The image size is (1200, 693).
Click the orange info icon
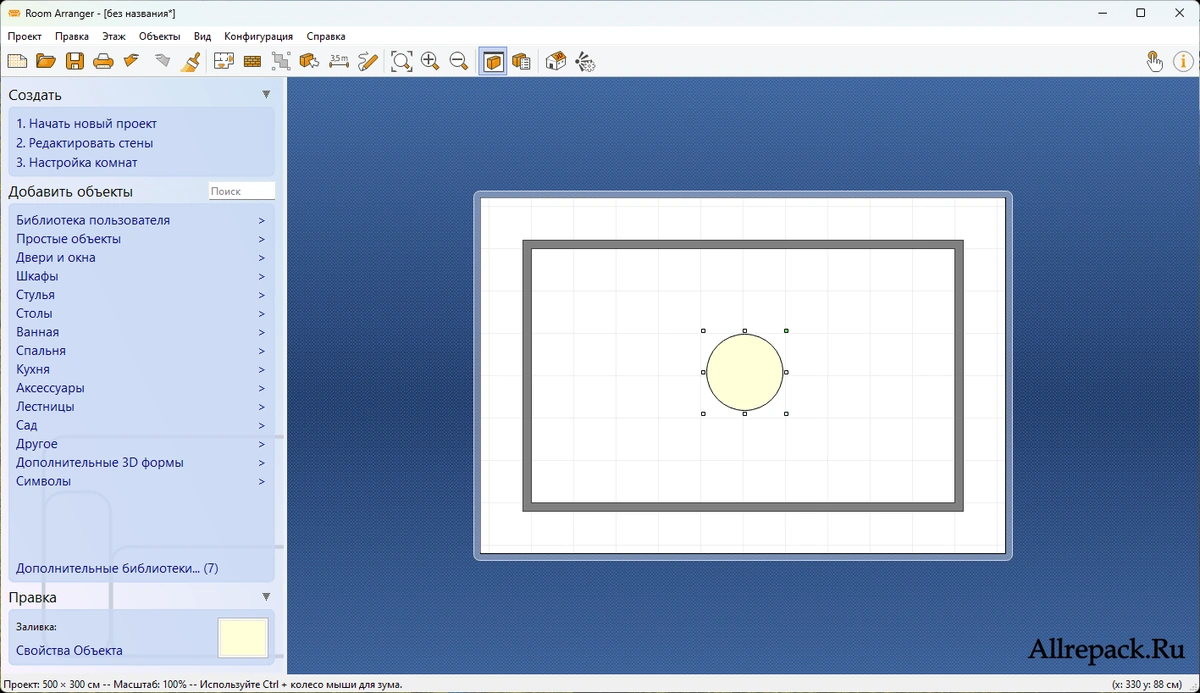click(x=1182, y=61)
